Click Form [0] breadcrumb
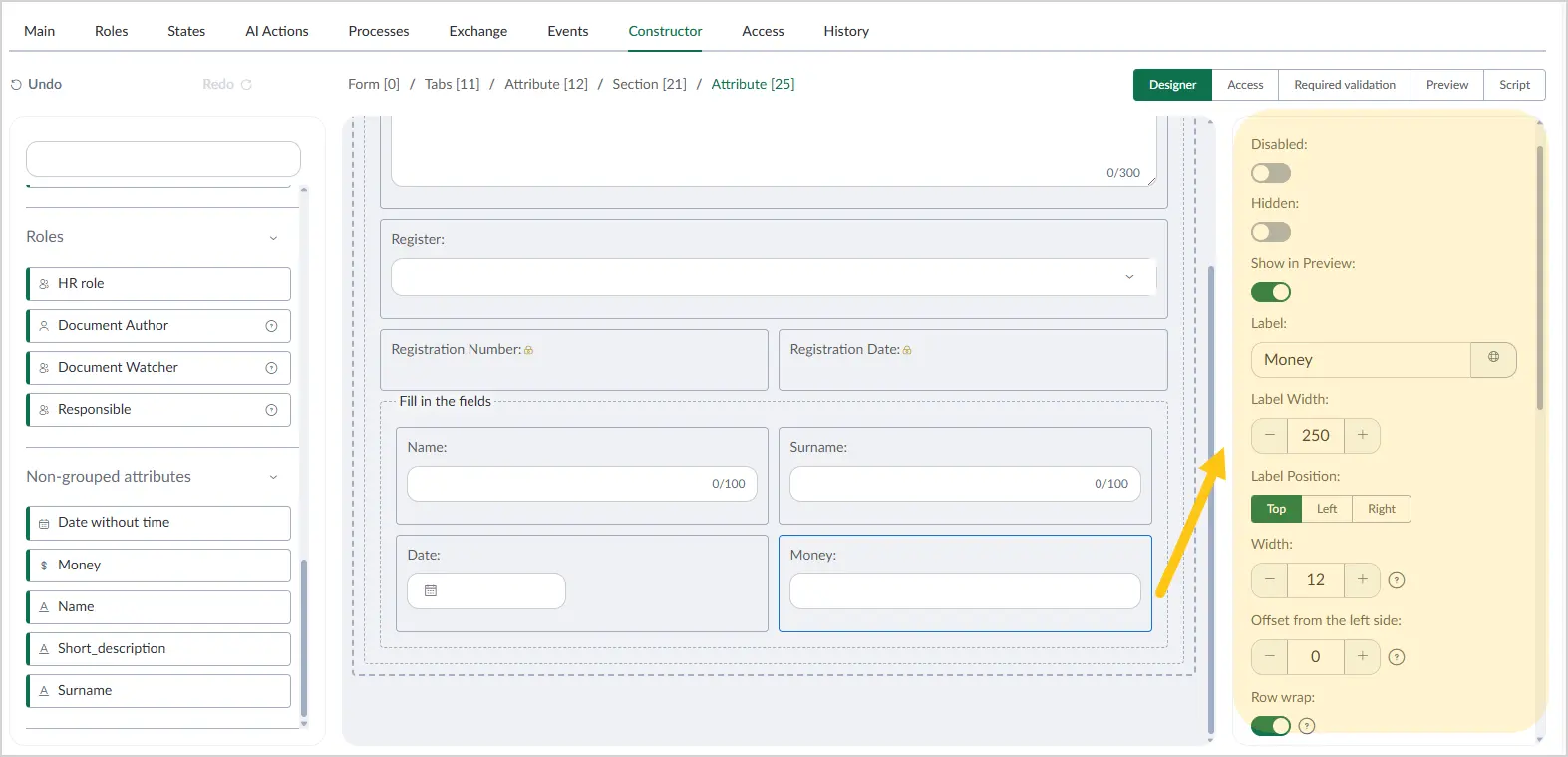This screenshot has height=757, width=1568. click(374, 85)
